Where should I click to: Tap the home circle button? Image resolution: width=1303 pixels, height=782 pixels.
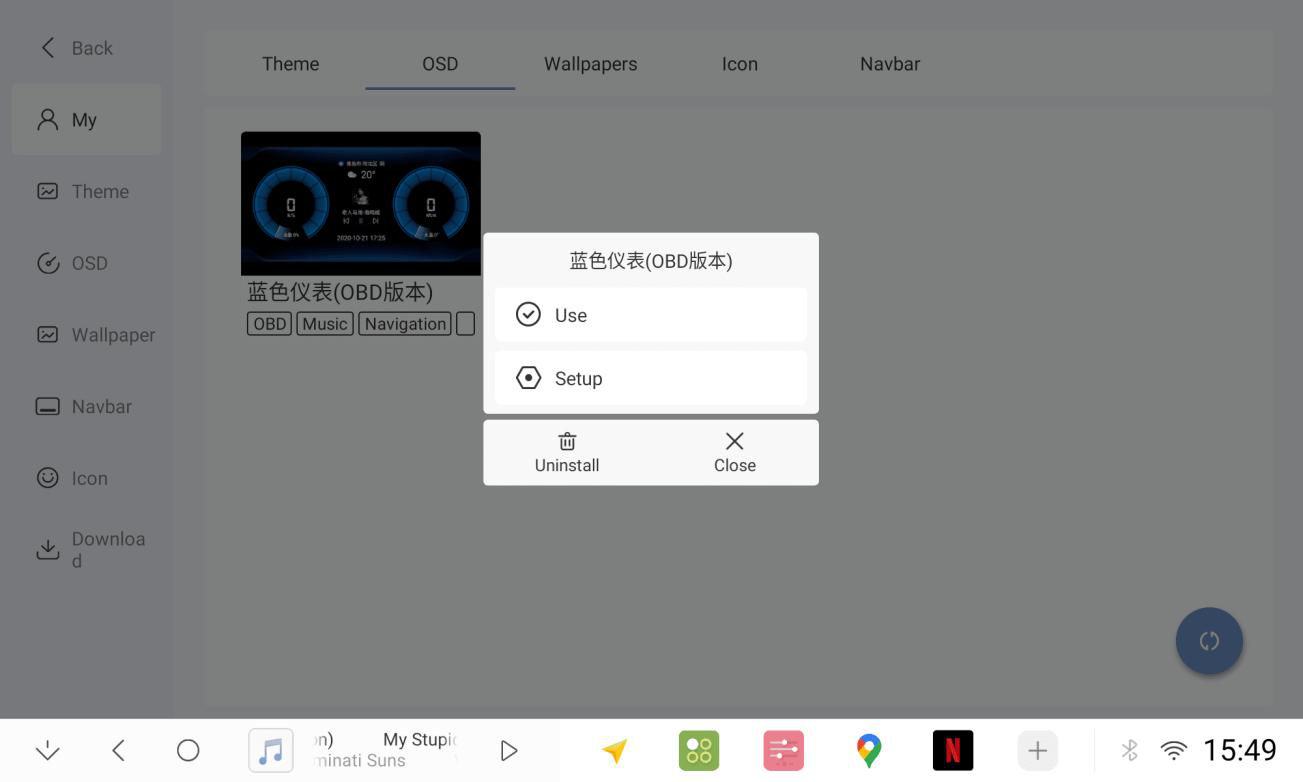[188, 750]
